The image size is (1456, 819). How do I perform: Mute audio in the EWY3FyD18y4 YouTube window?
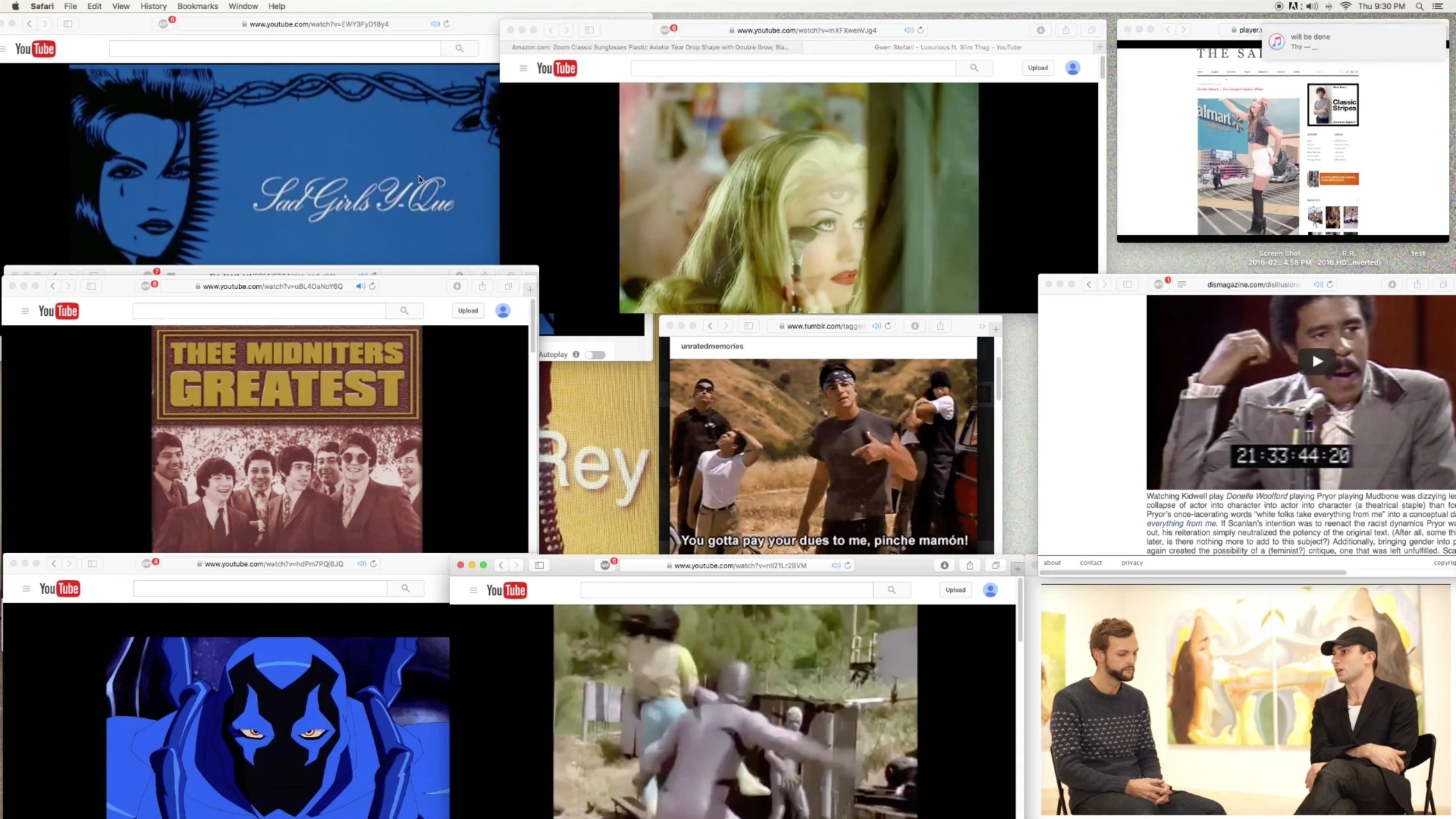[435, 24]
